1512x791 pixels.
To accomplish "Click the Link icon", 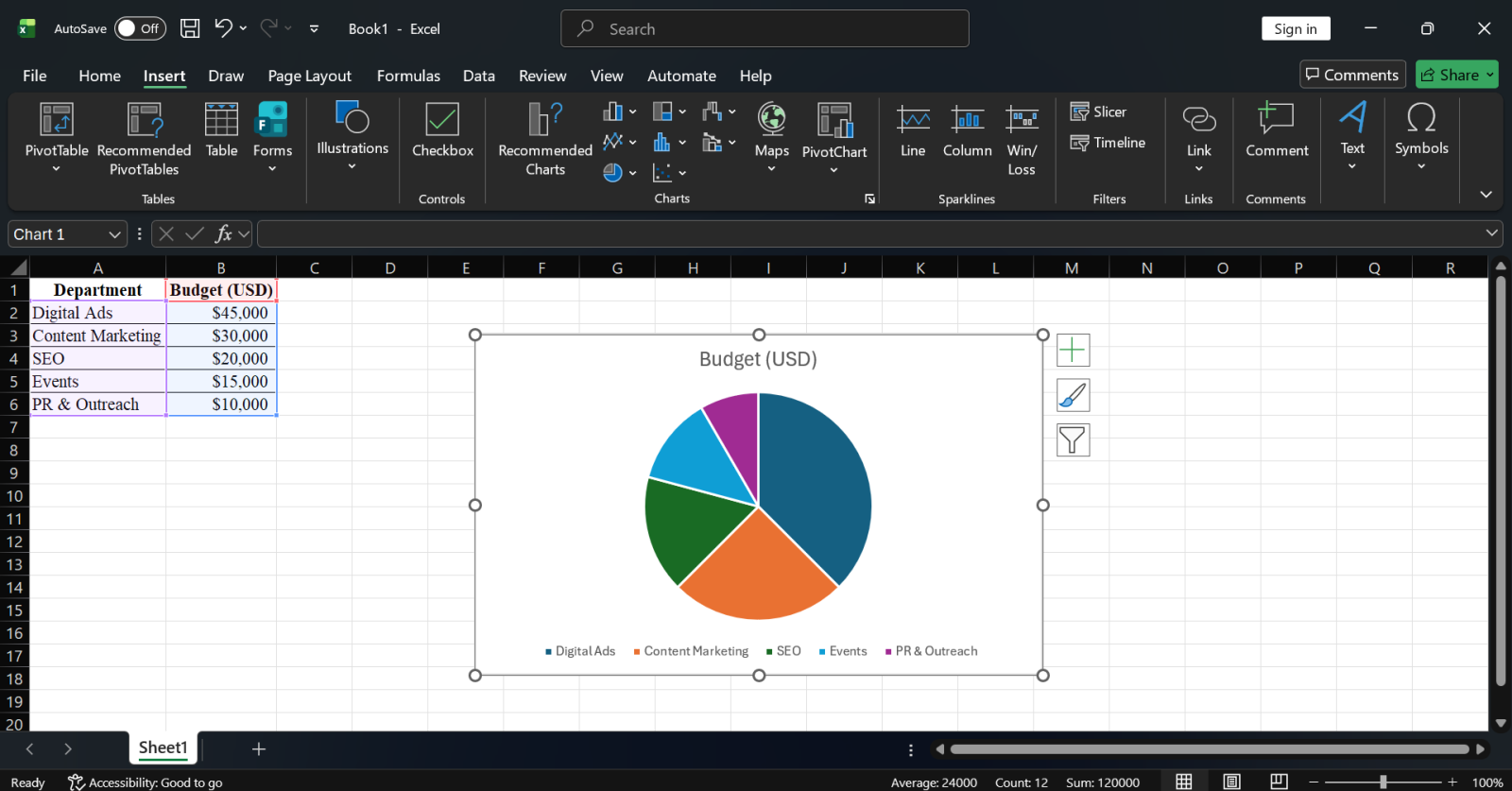I will pos(1198,138).
